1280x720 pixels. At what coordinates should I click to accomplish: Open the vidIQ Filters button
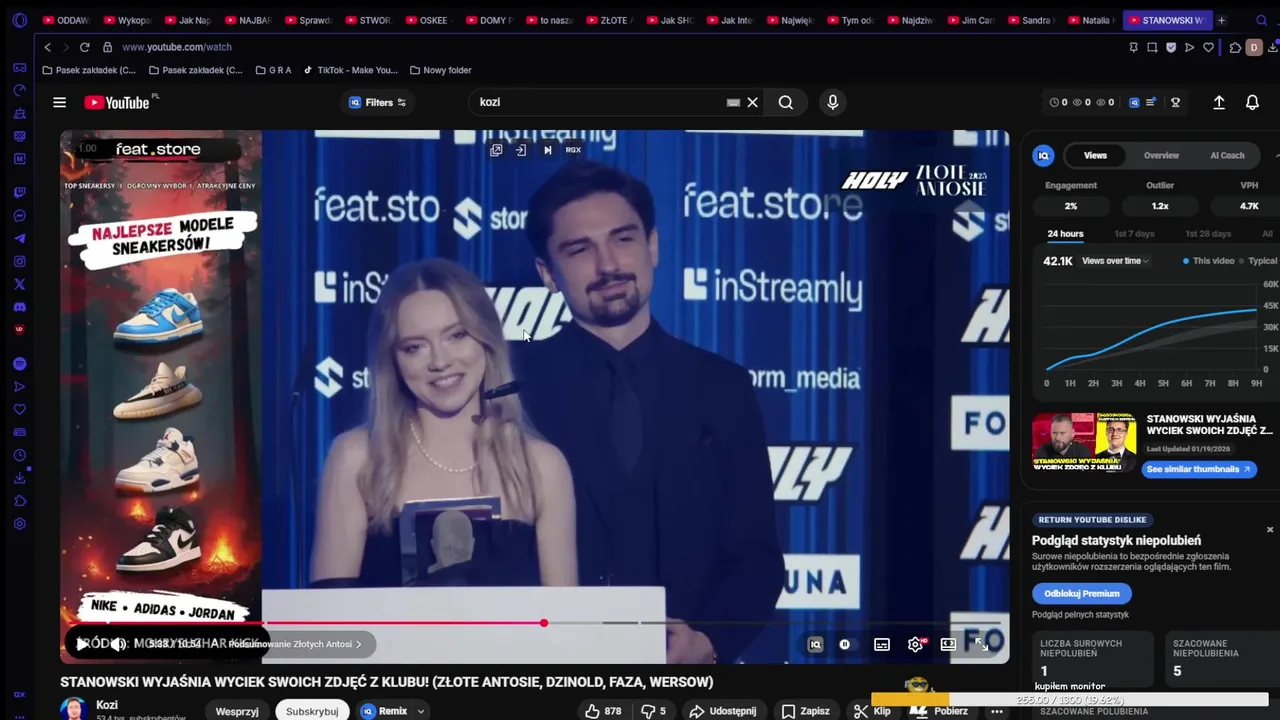[377, 102]
